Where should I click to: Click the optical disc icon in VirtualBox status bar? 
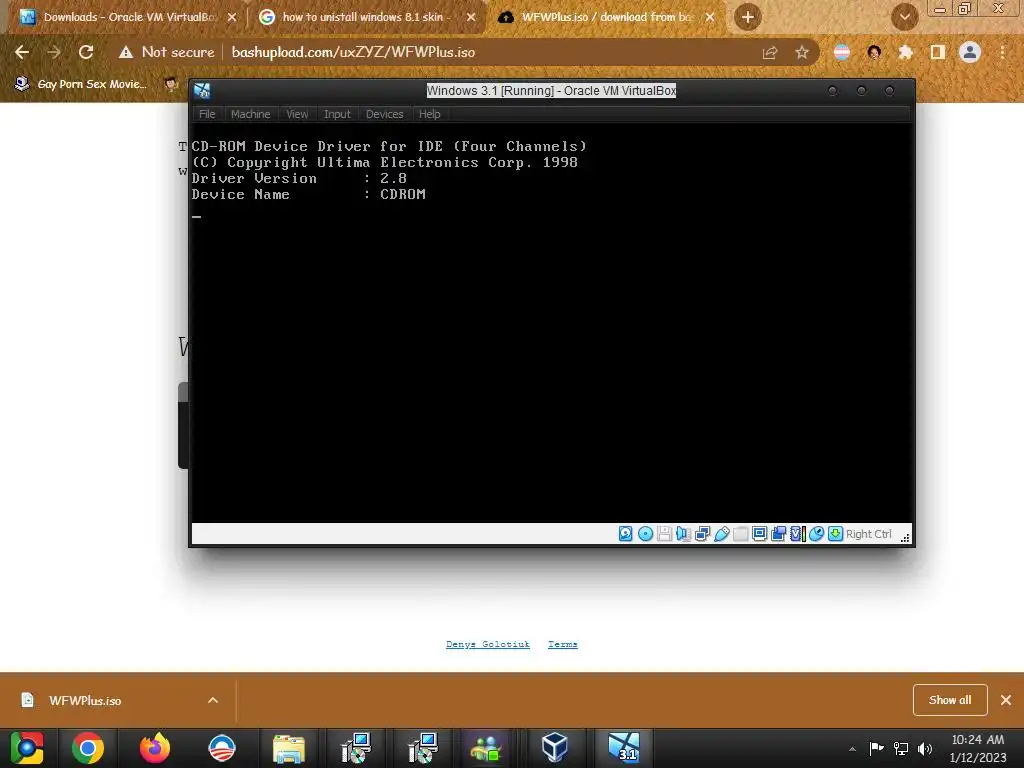pos(645,534)
